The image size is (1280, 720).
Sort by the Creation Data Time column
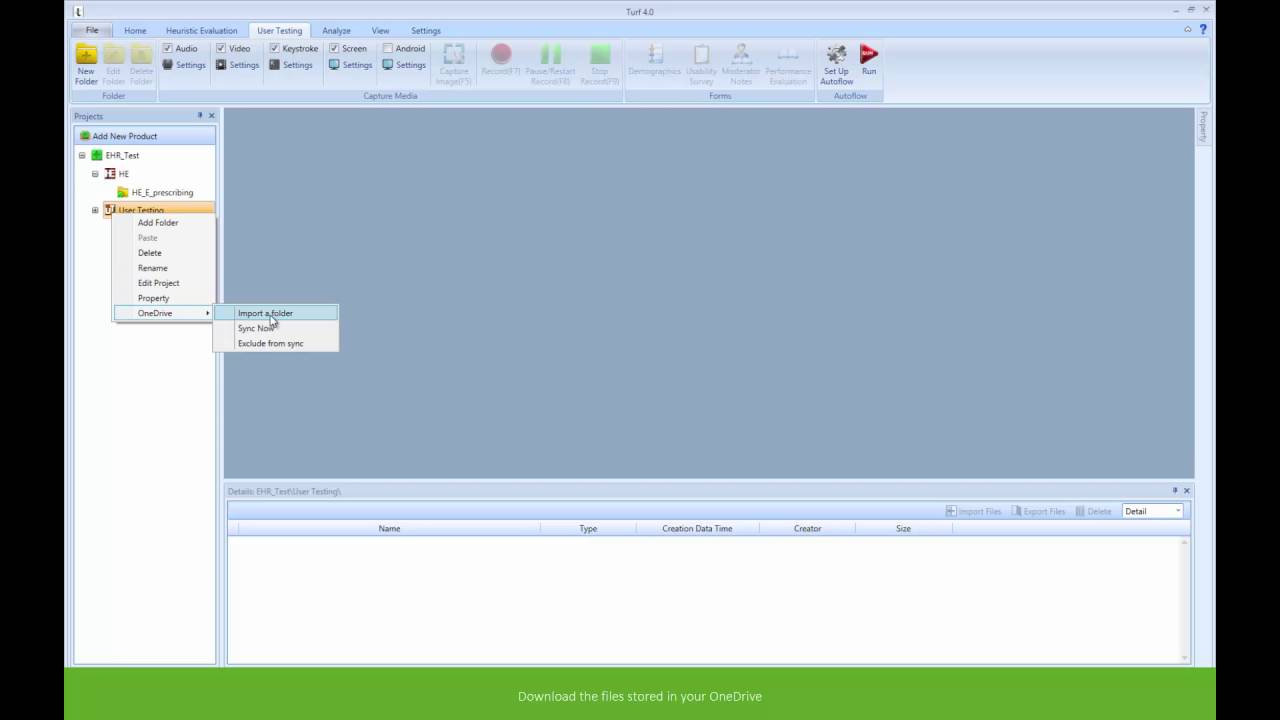point(697,528)
